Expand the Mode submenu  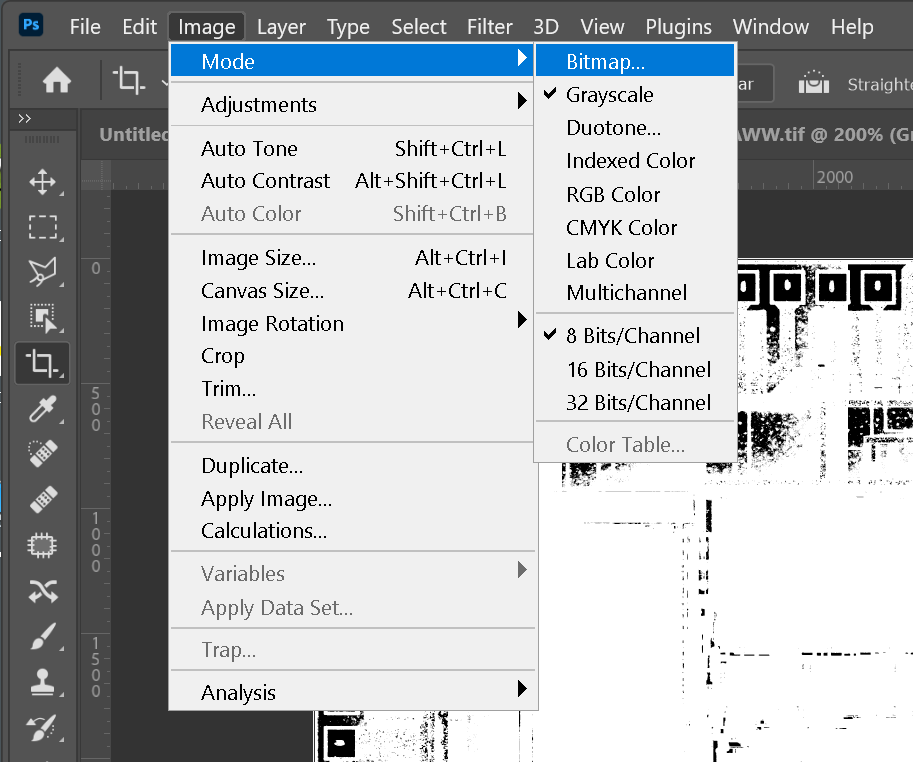coord(352,61)
